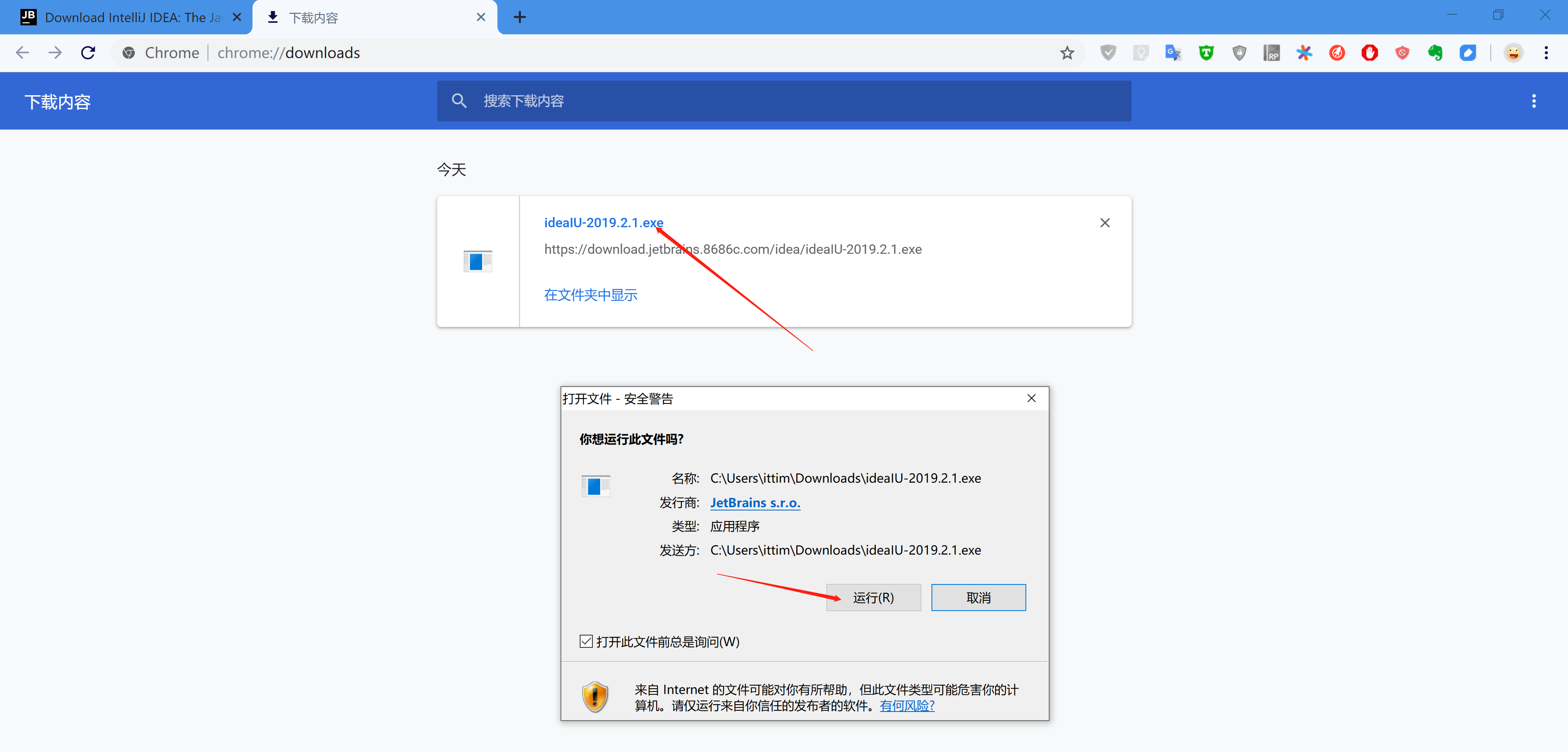Open the ideaIU-2019.2.1.exe download link
The width and height of the screenshot is (1568, 752).
click(603, 223)
